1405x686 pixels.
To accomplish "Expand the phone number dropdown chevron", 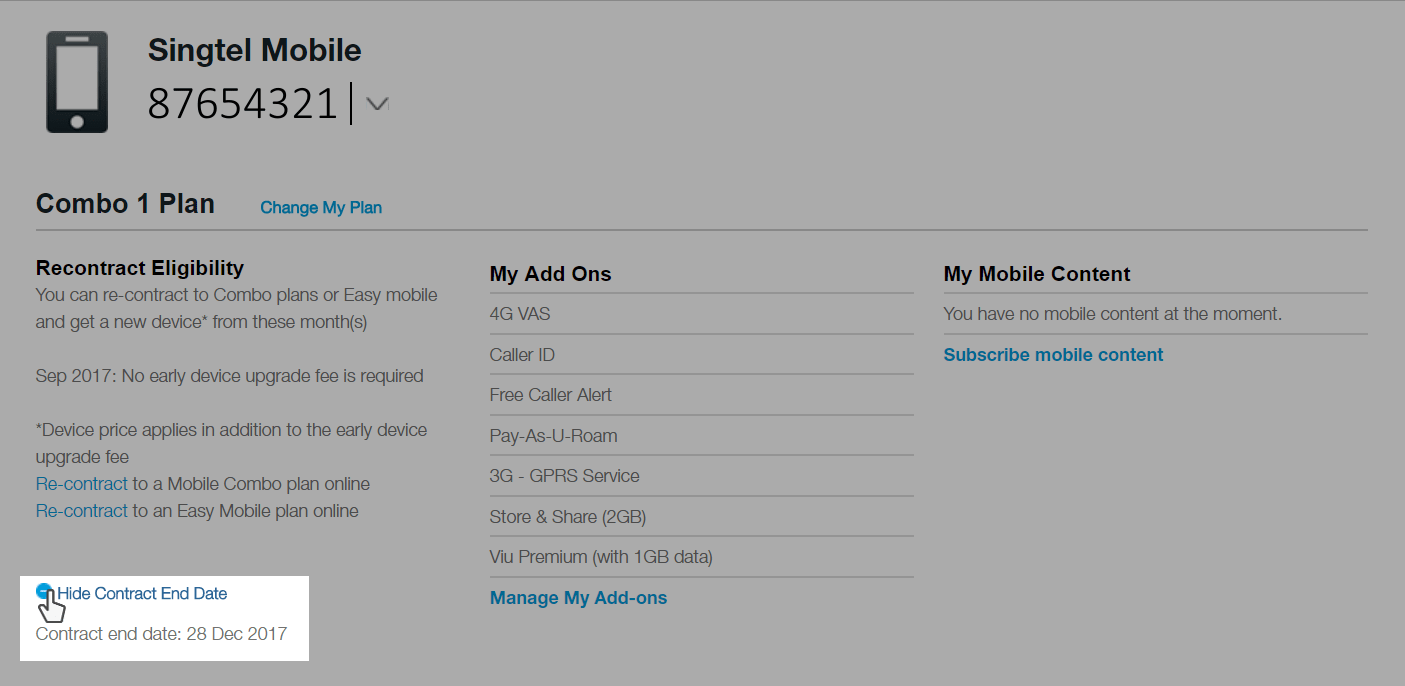I will (x=377, y=104).
